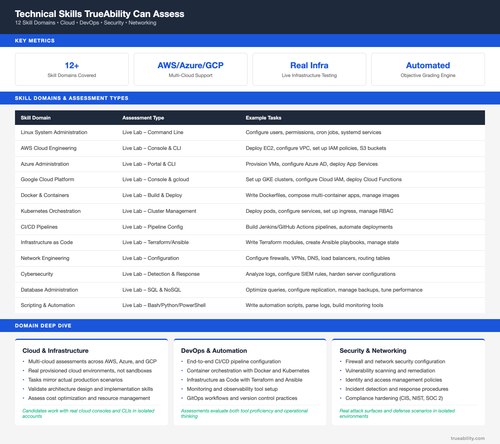Viewport: 500px width, 444px height.
Task: Click 'Write automation scripts, parse logs' text
Action: coord(314,305)
